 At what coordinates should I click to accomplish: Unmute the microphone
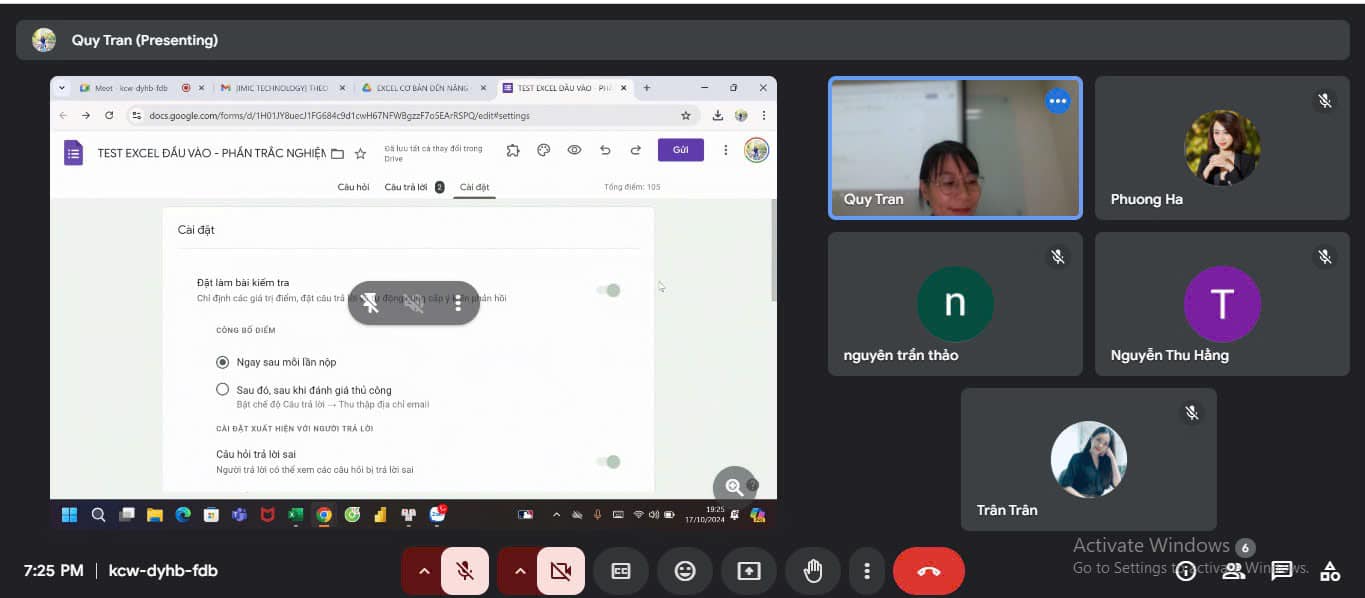(x=465, y=571)
